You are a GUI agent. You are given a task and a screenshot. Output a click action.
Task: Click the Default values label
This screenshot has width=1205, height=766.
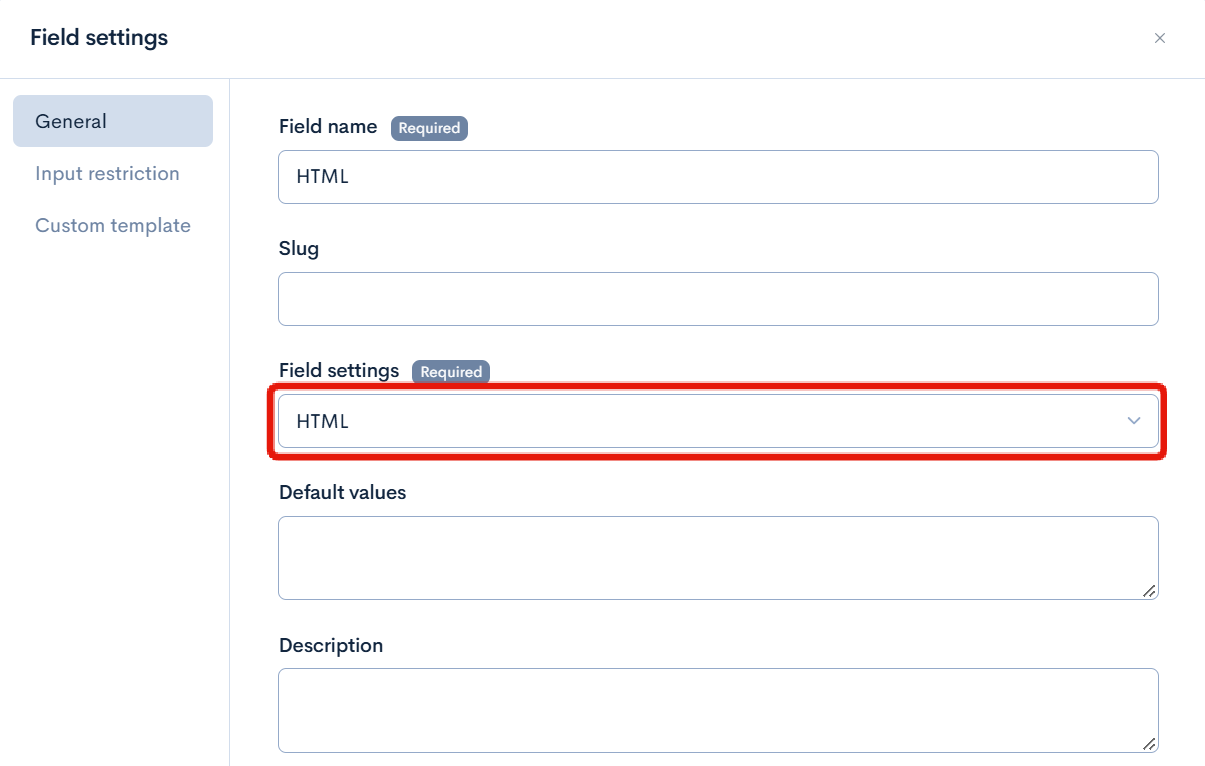343,493
